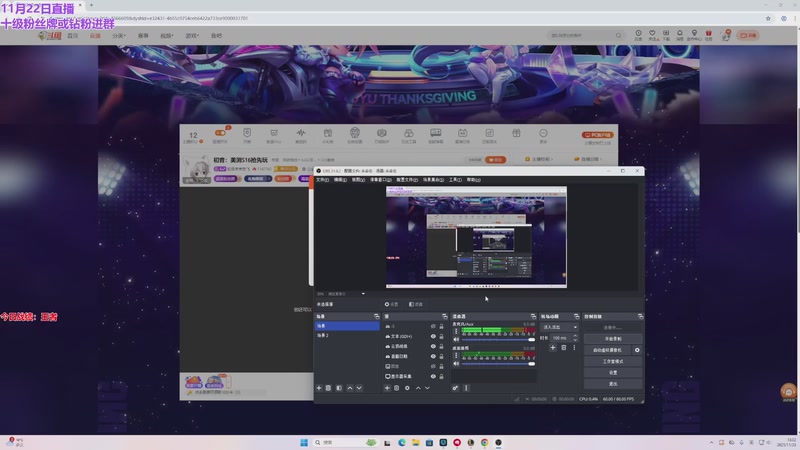Open 编辑 menu in OBS

coord(340,180)
